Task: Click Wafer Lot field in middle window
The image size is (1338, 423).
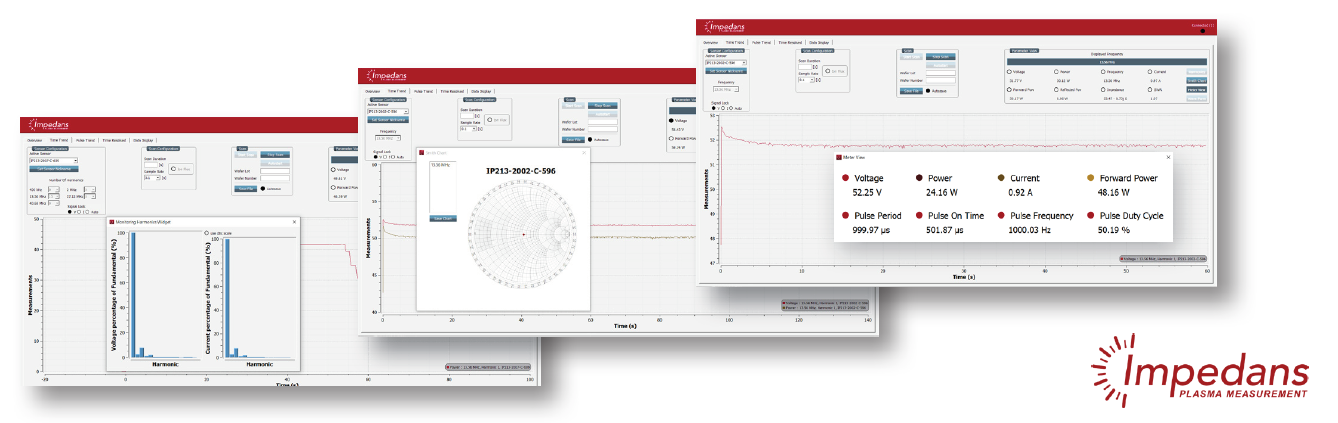Action: click(602, 122)
